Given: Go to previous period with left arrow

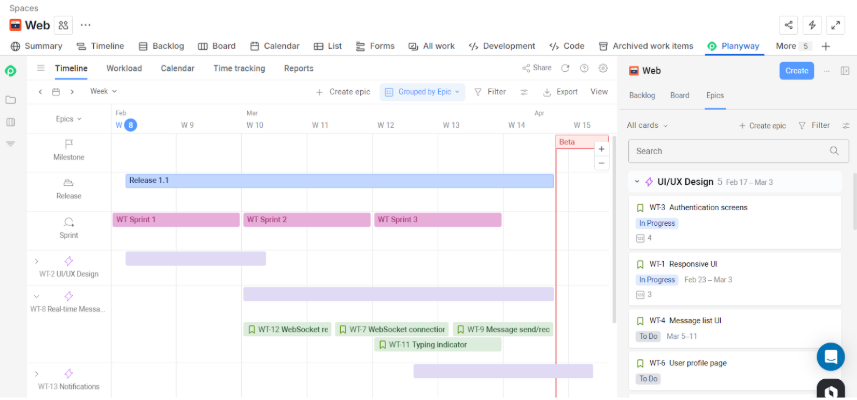Looking at the screenshot, I should (40, 92).
